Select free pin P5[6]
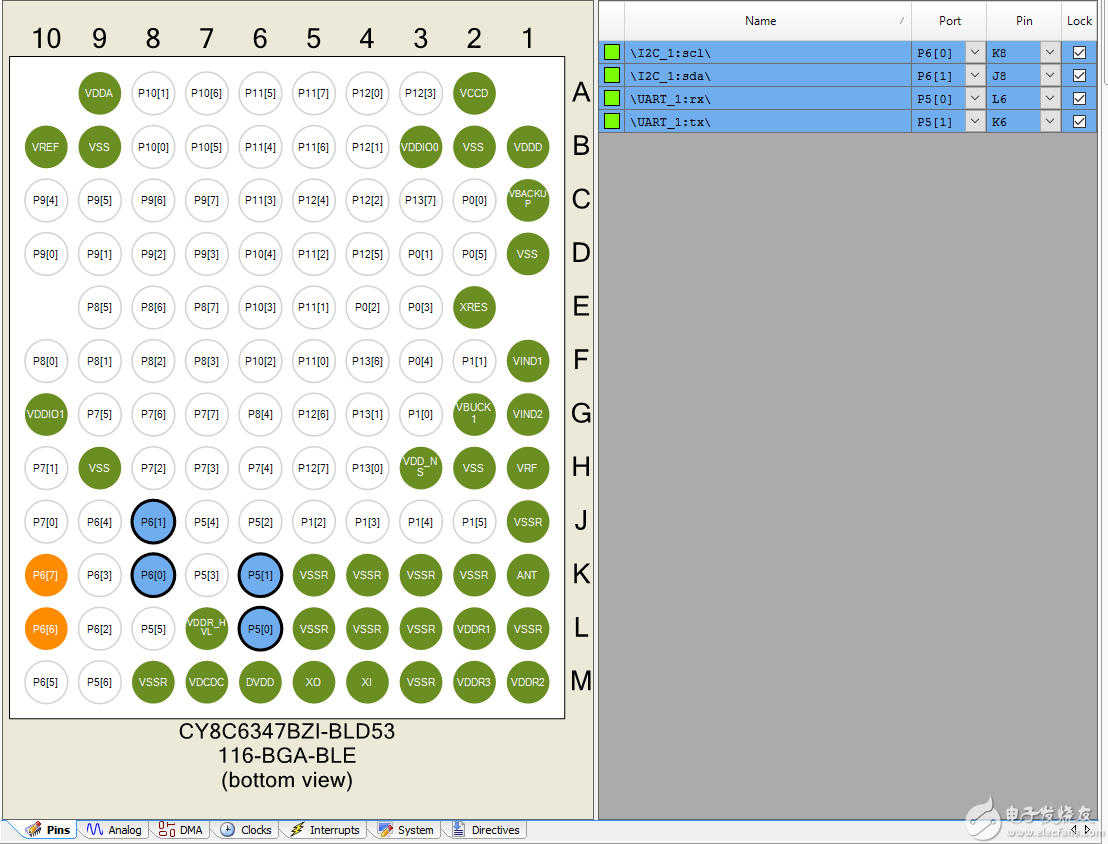This screenshot has height=844, width=1108. pyautogui.click(x=99, y=682)
